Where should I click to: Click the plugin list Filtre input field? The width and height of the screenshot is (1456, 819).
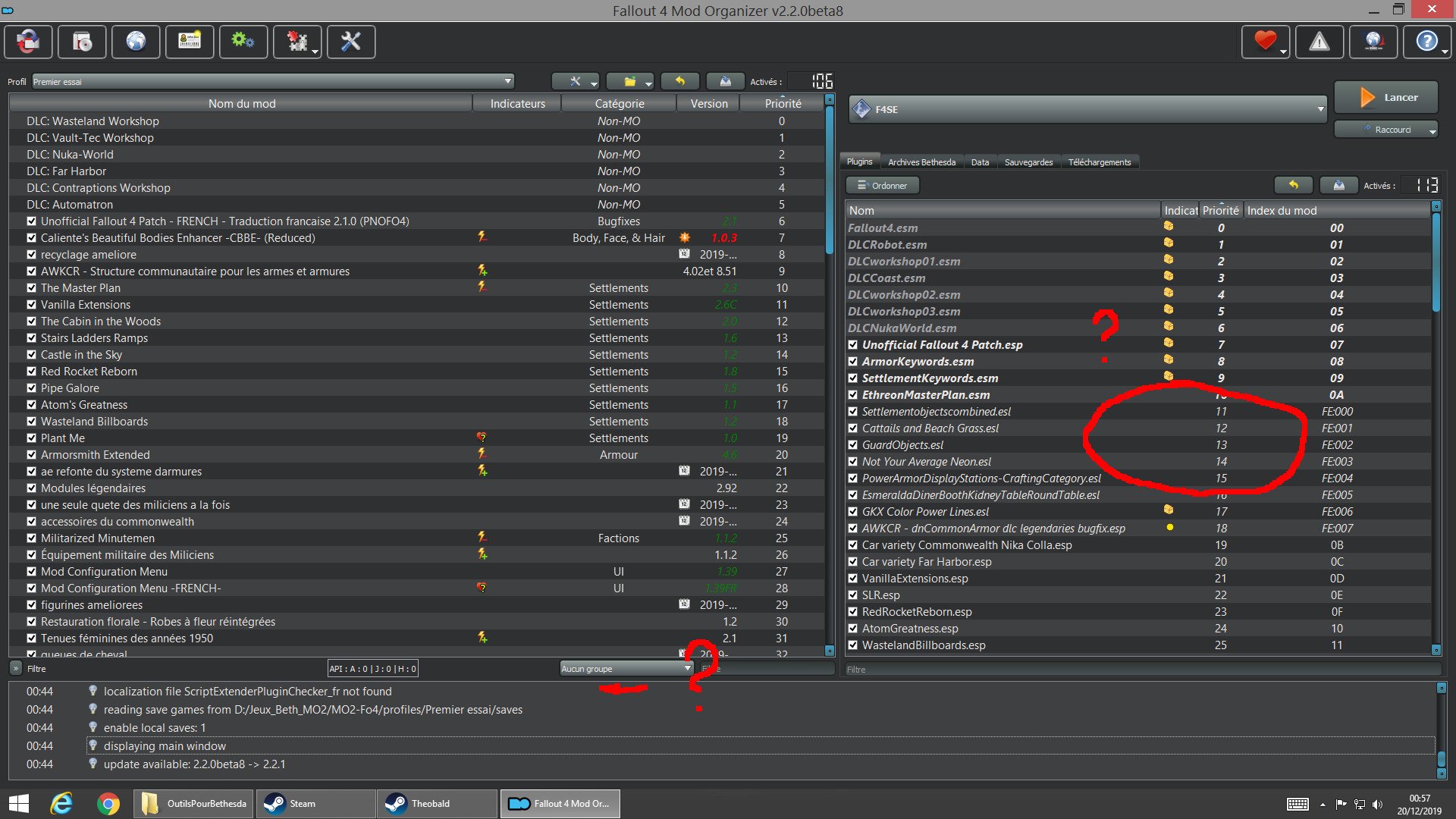tap(1142, 669)
